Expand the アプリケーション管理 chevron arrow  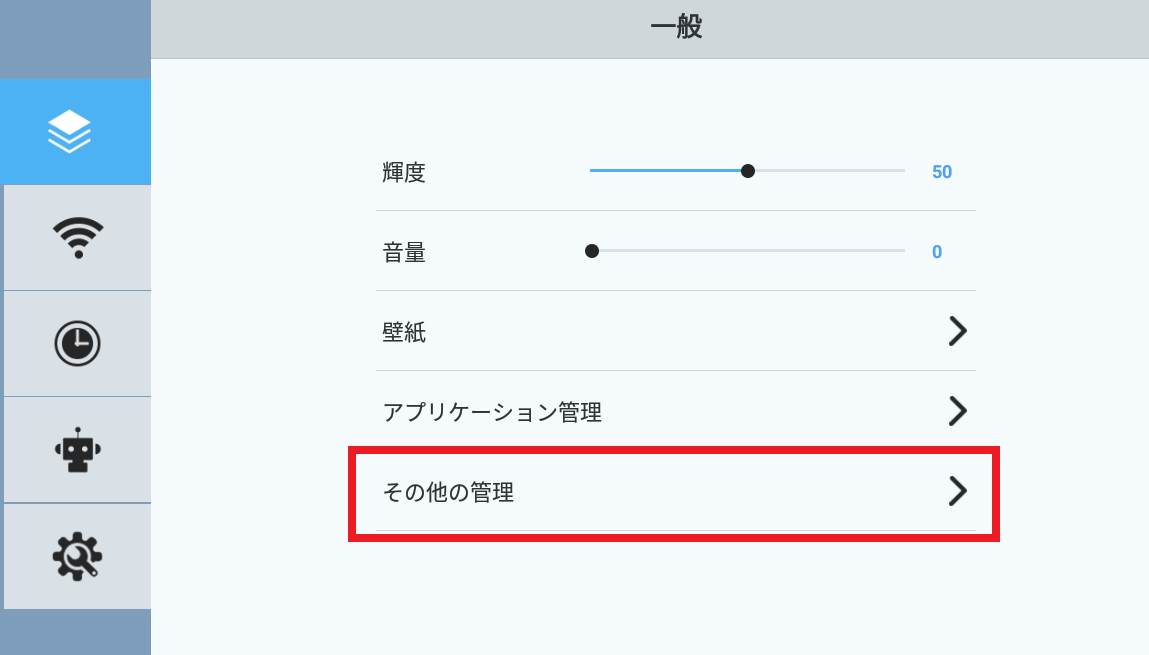[x=958, y=411]
